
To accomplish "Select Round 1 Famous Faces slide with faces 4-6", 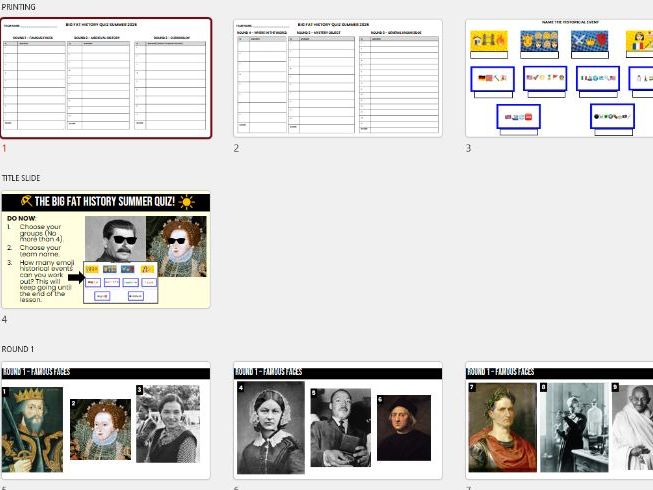I will tap(338, 420).
